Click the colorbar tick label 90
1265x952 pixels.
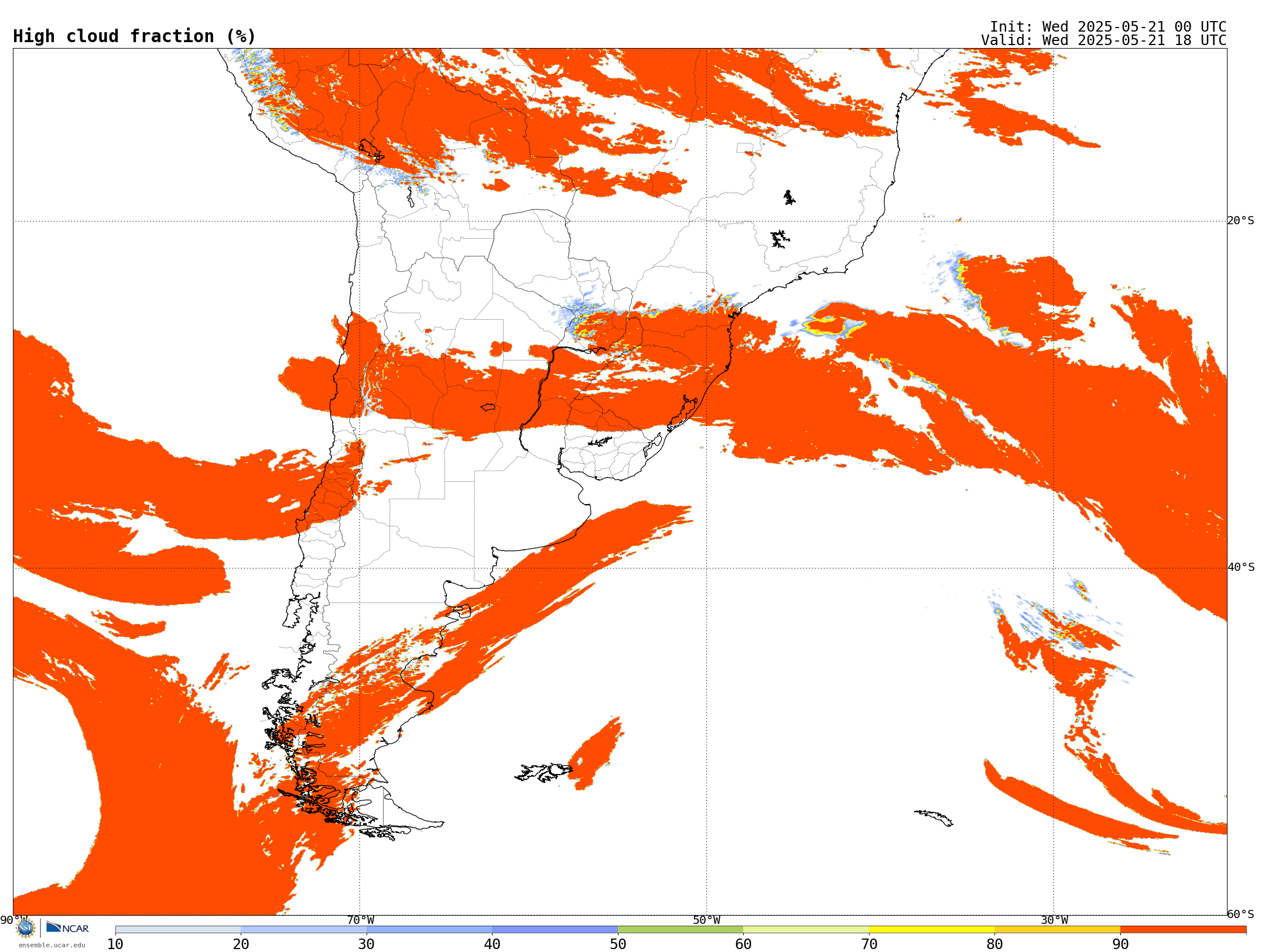tap(1120, 944)
